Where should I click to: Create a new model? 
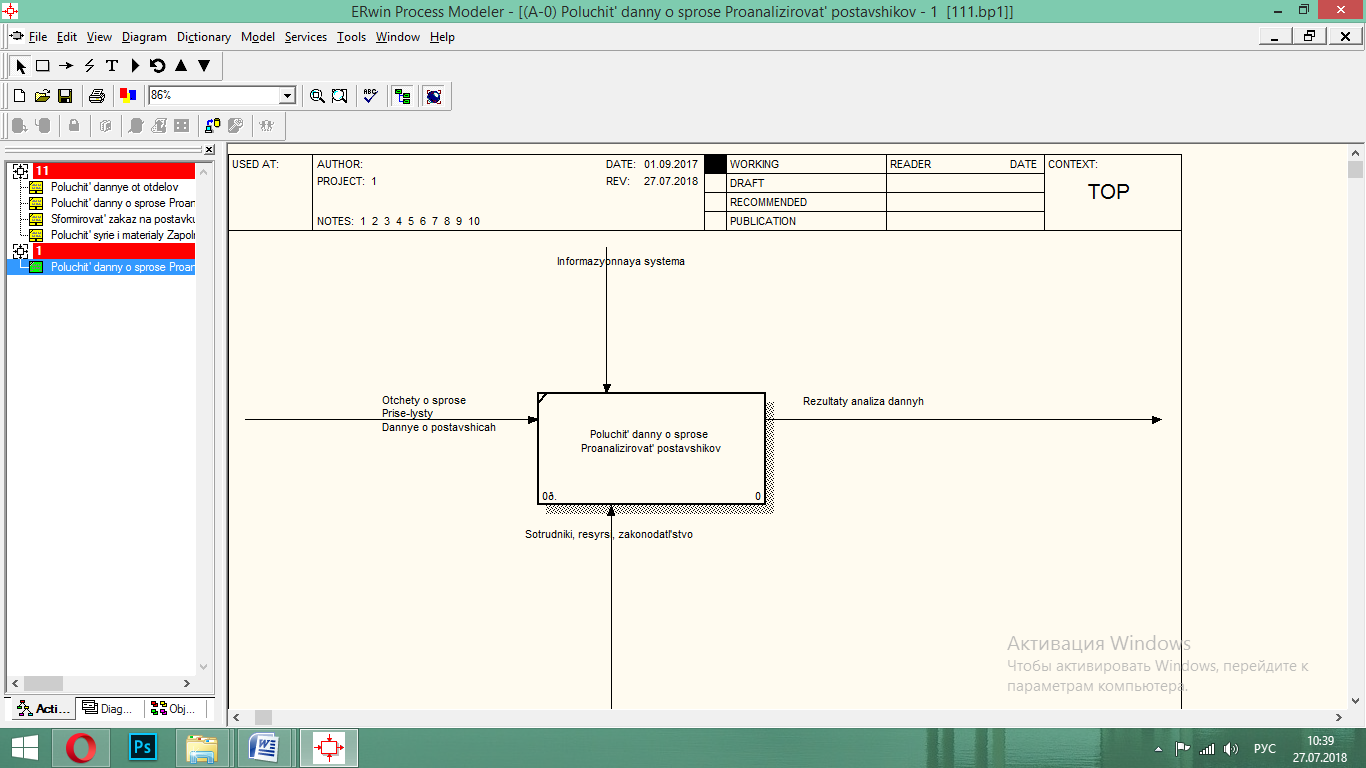[x=19, y=96]
